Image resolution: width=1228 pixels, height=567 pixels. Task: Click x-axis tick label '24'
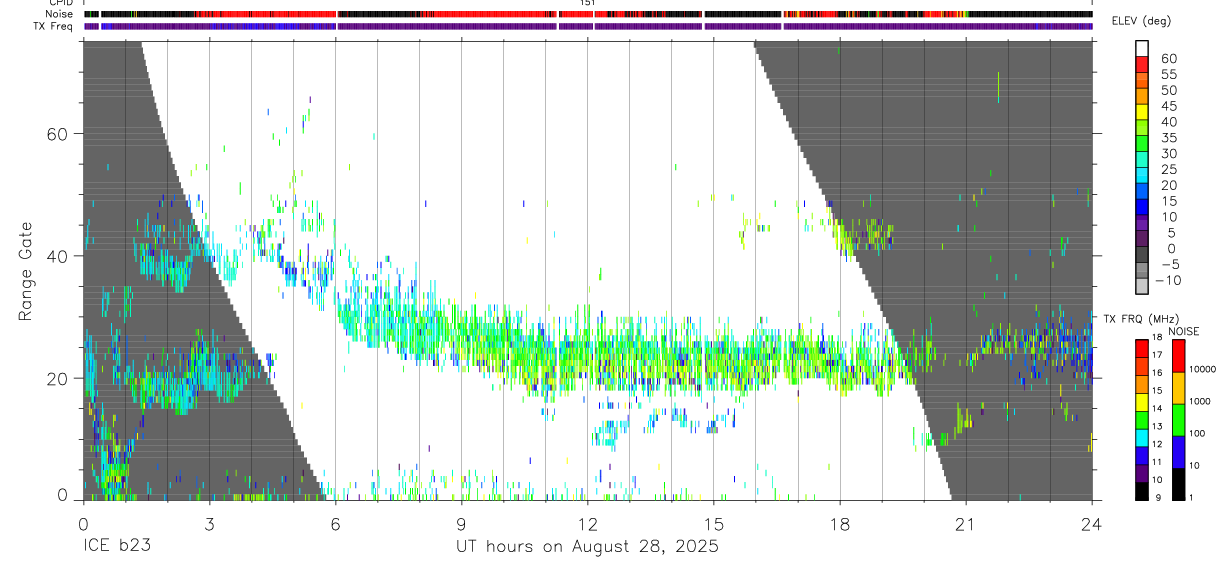[x=1092, y=522]
